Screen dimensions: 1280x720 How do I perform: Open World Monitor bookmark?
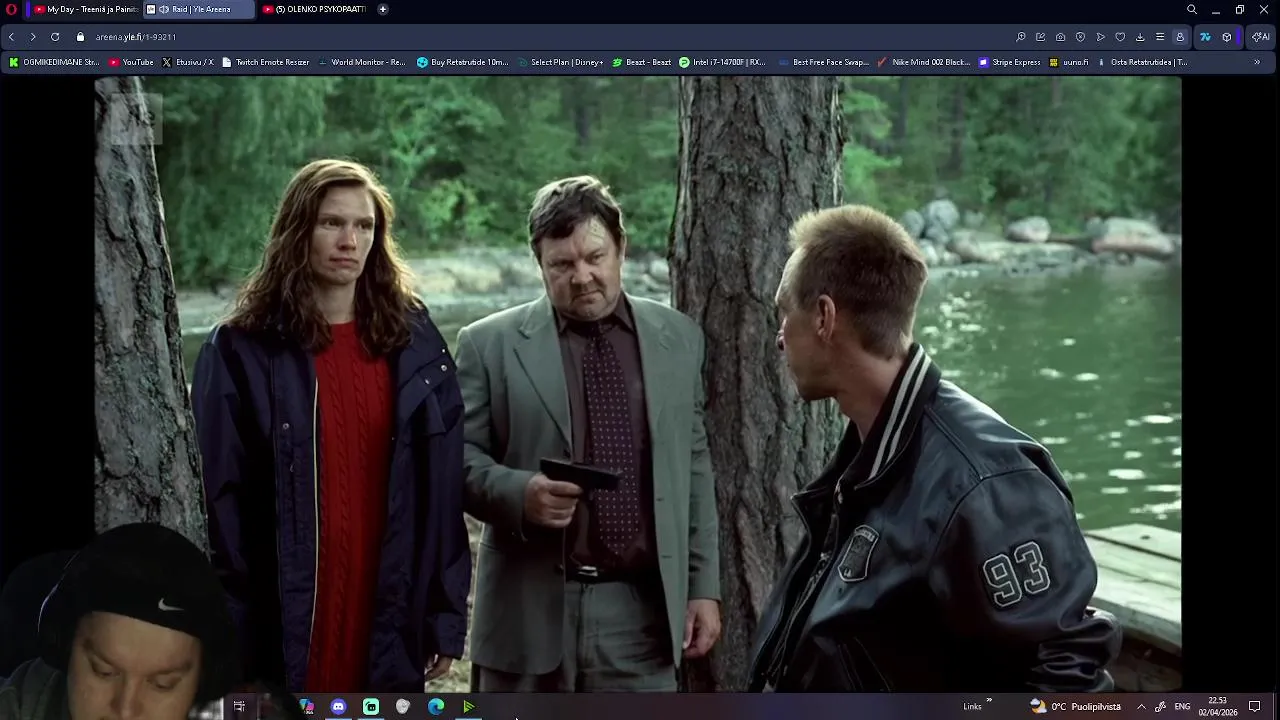[x=361, y=62]
